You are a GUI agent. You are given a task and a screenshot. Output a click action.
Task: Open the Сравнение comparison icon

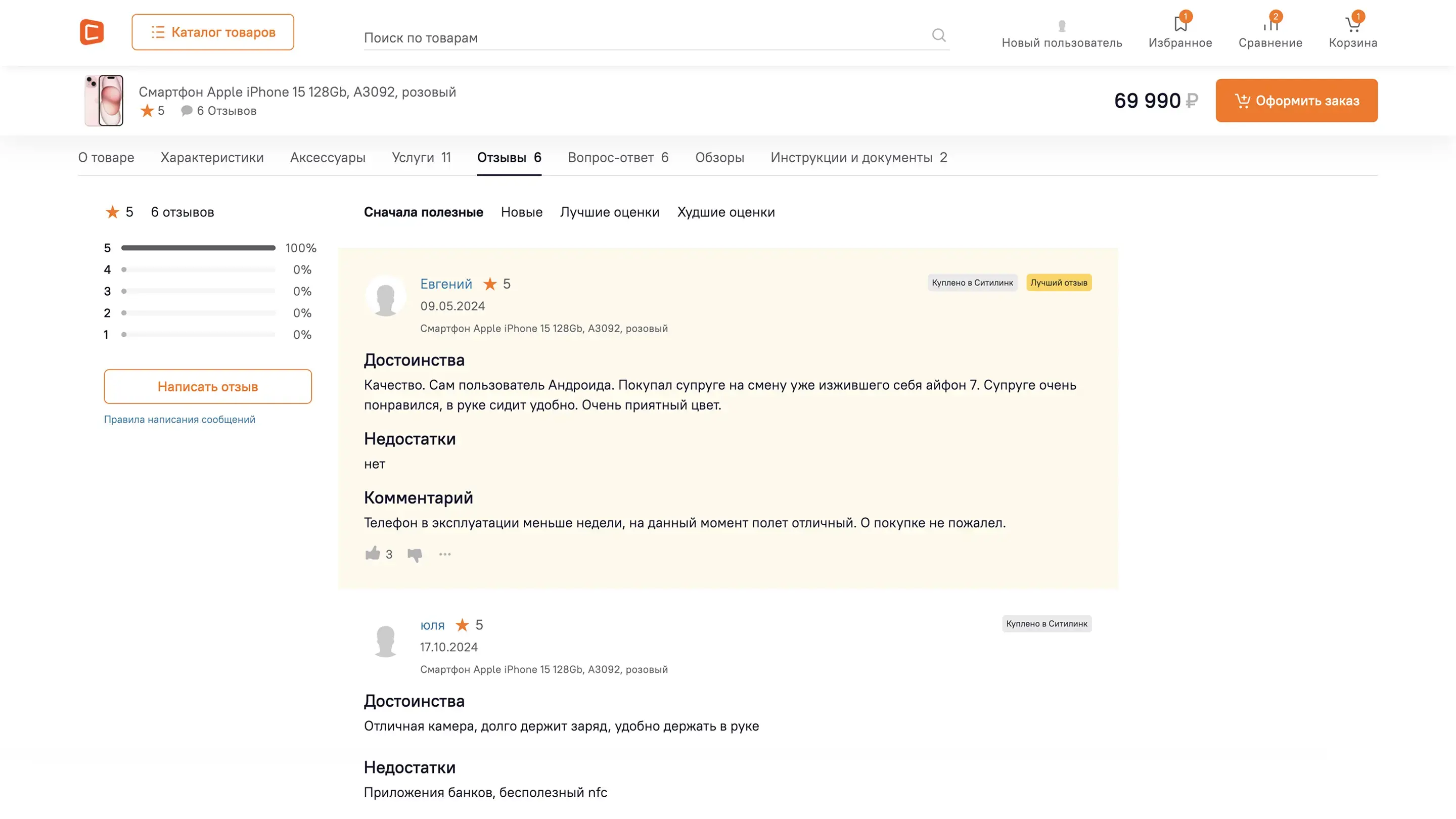[x=1270, y=24]
